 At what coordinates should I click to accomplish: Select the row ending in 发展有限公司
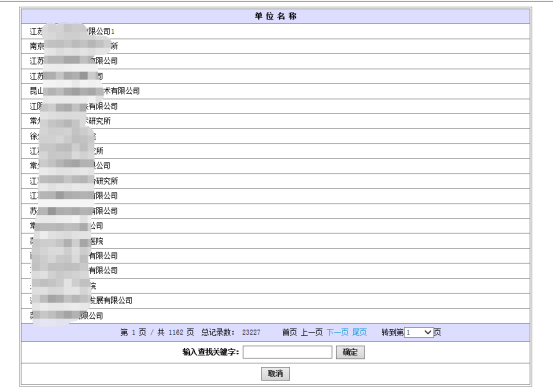(x=275, y=301)
